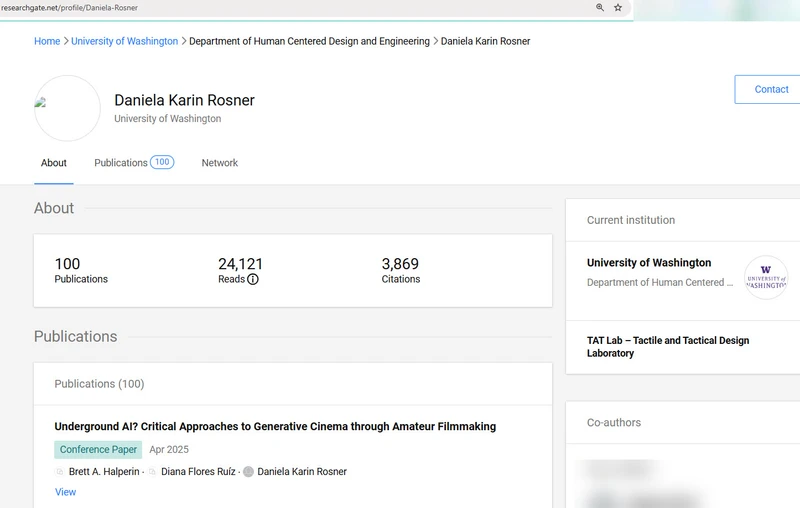The width and height of the screenshot is (800, 508).
Task: Go to Home in the breadcrumb
Action: (x=47, y=41)
